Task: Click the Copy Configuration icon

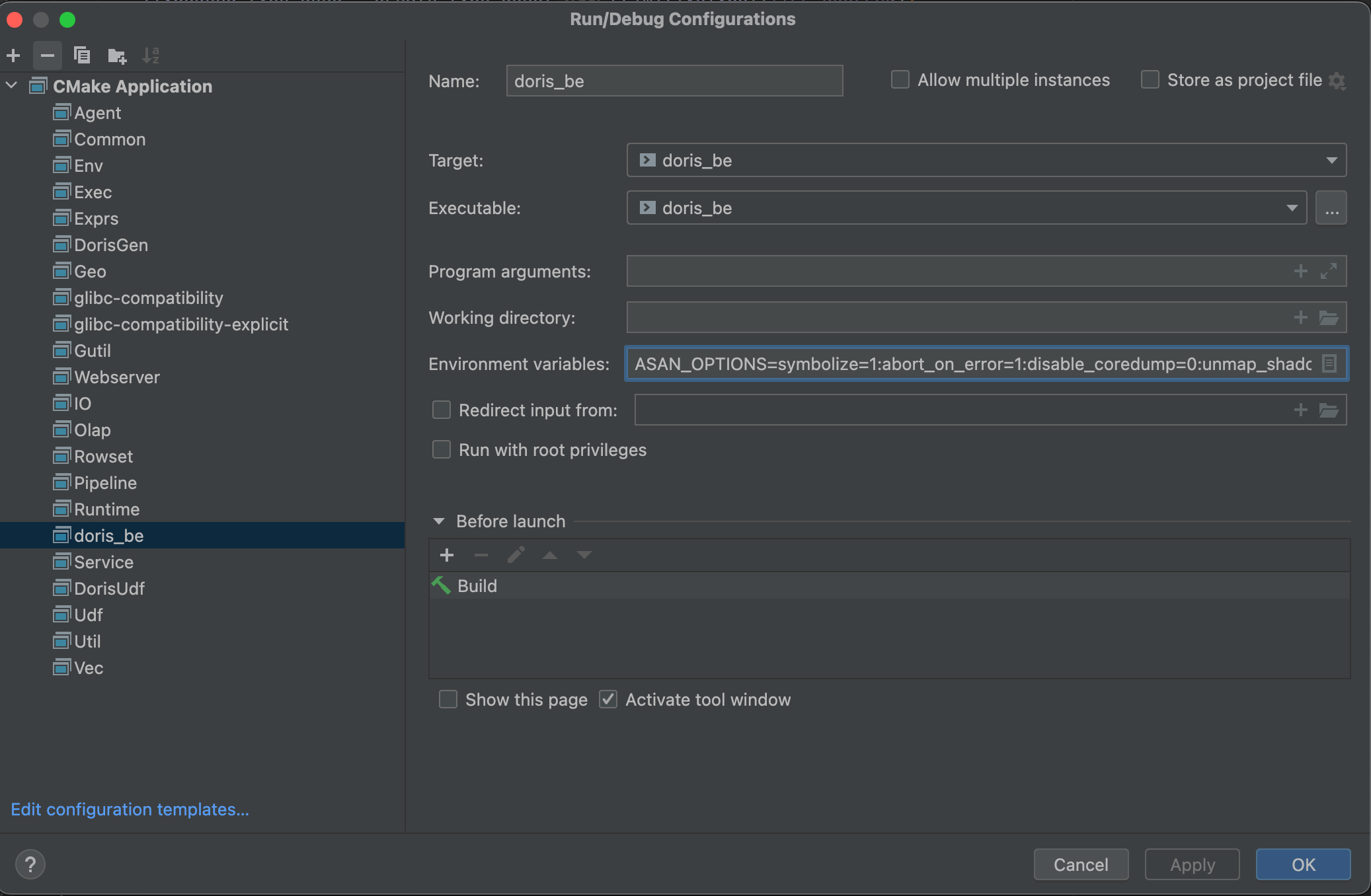Action: tap(82, 56)
